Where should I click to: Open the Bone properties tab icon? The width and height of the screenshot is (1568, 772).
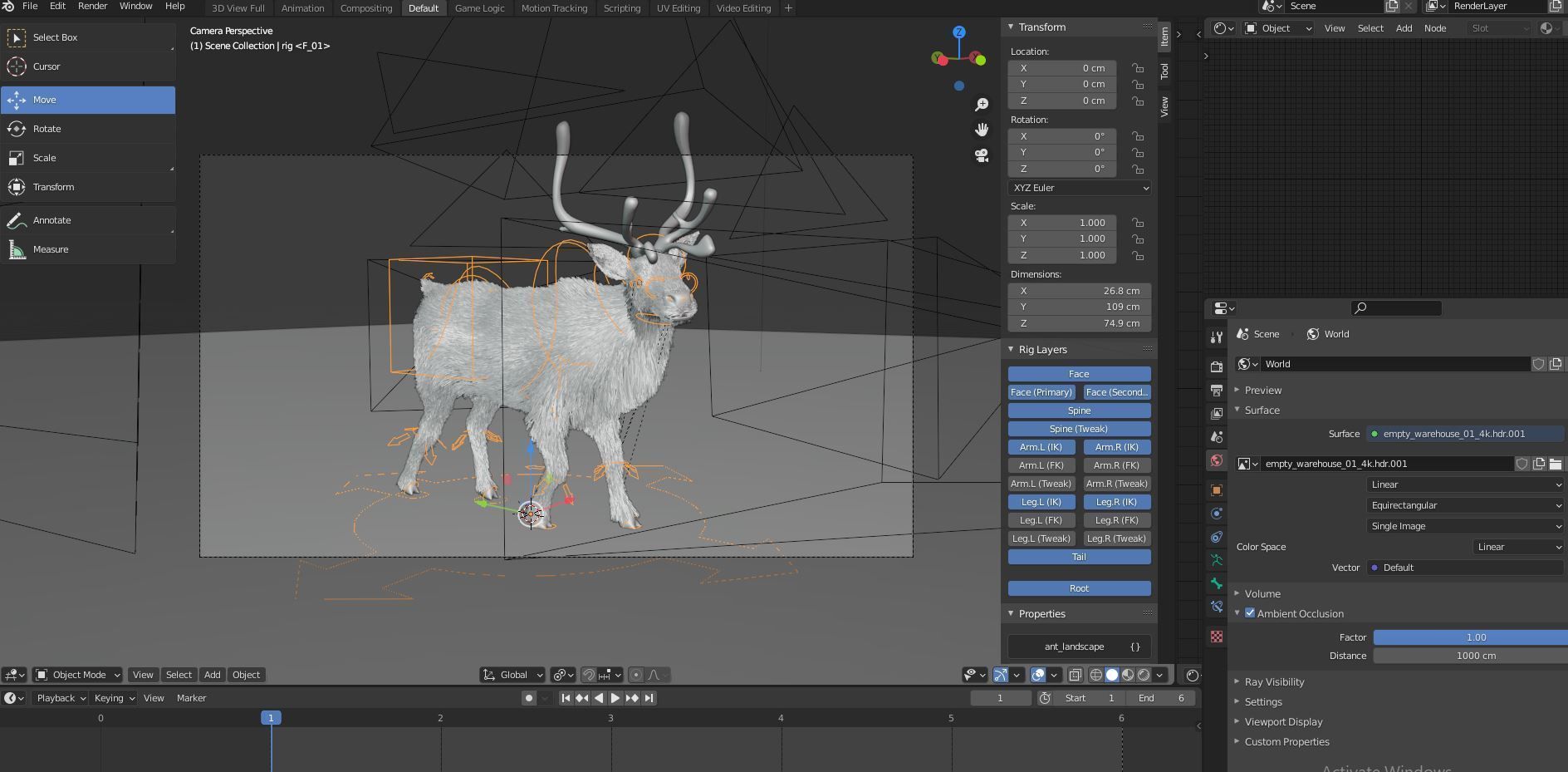1217,583
